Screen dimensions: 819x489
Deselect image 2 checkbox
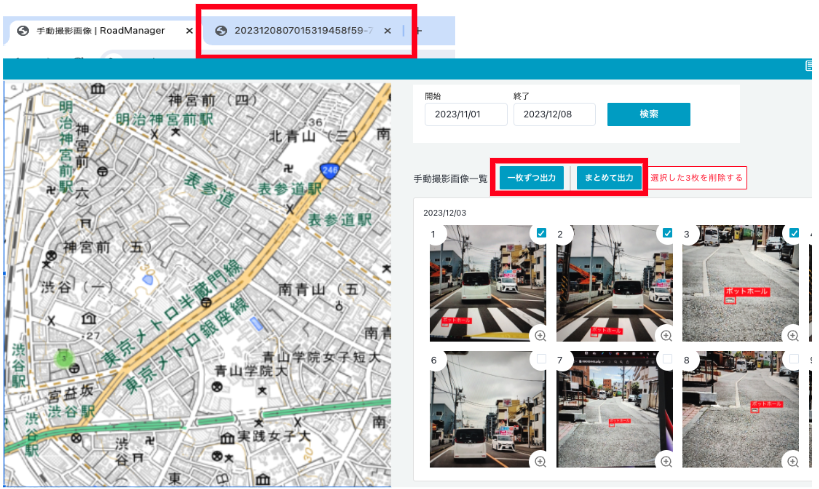(667, 233)
